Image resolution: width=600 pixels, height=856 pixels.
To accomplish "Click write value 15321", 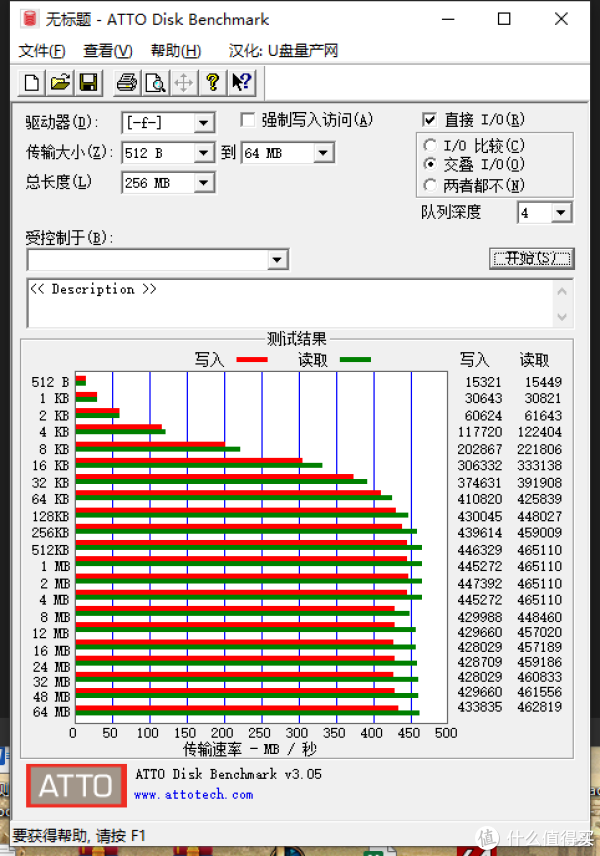I will tap(483, 382).
